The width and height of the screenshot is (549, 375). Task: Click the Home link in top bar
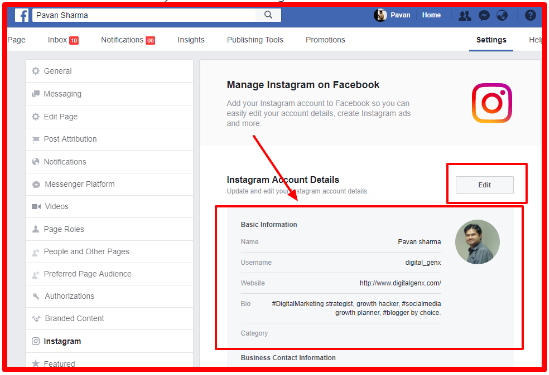[431, 15]
